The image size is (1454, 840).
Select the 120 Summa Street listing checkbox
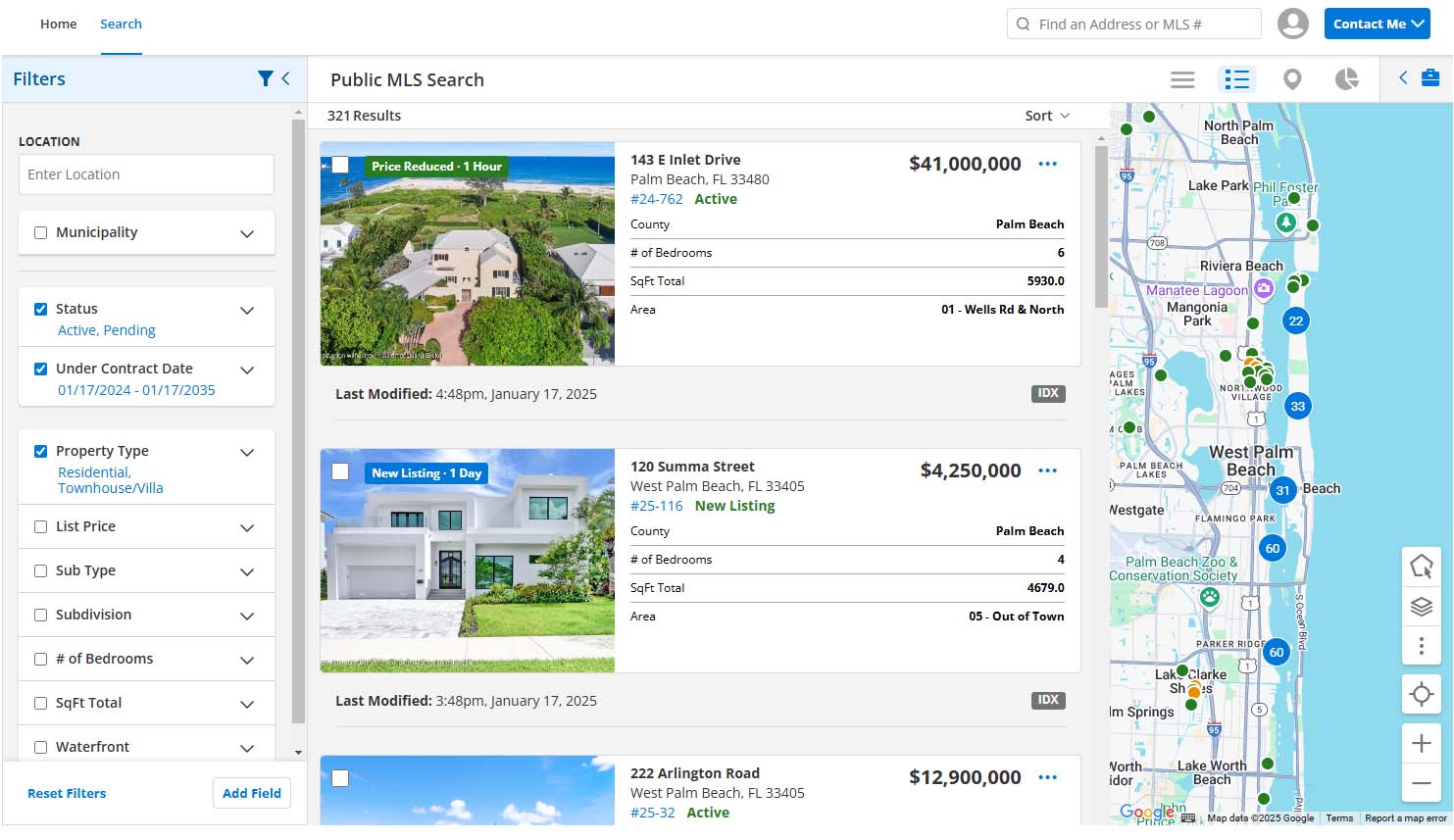pyautogui.click(x=340, y=471)
